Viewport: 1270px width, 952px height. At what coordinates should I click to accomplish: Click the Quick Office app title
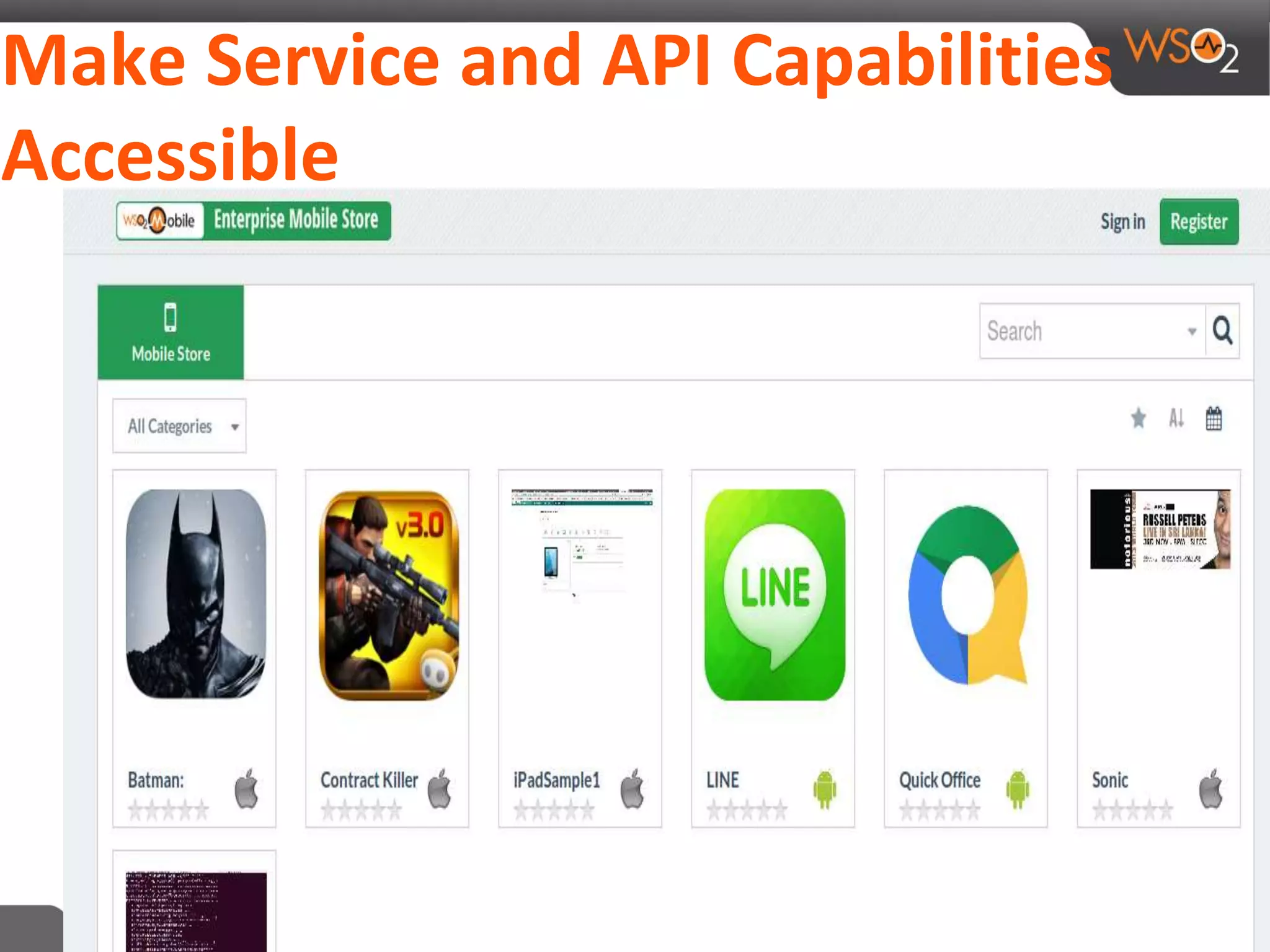[939, 780]
